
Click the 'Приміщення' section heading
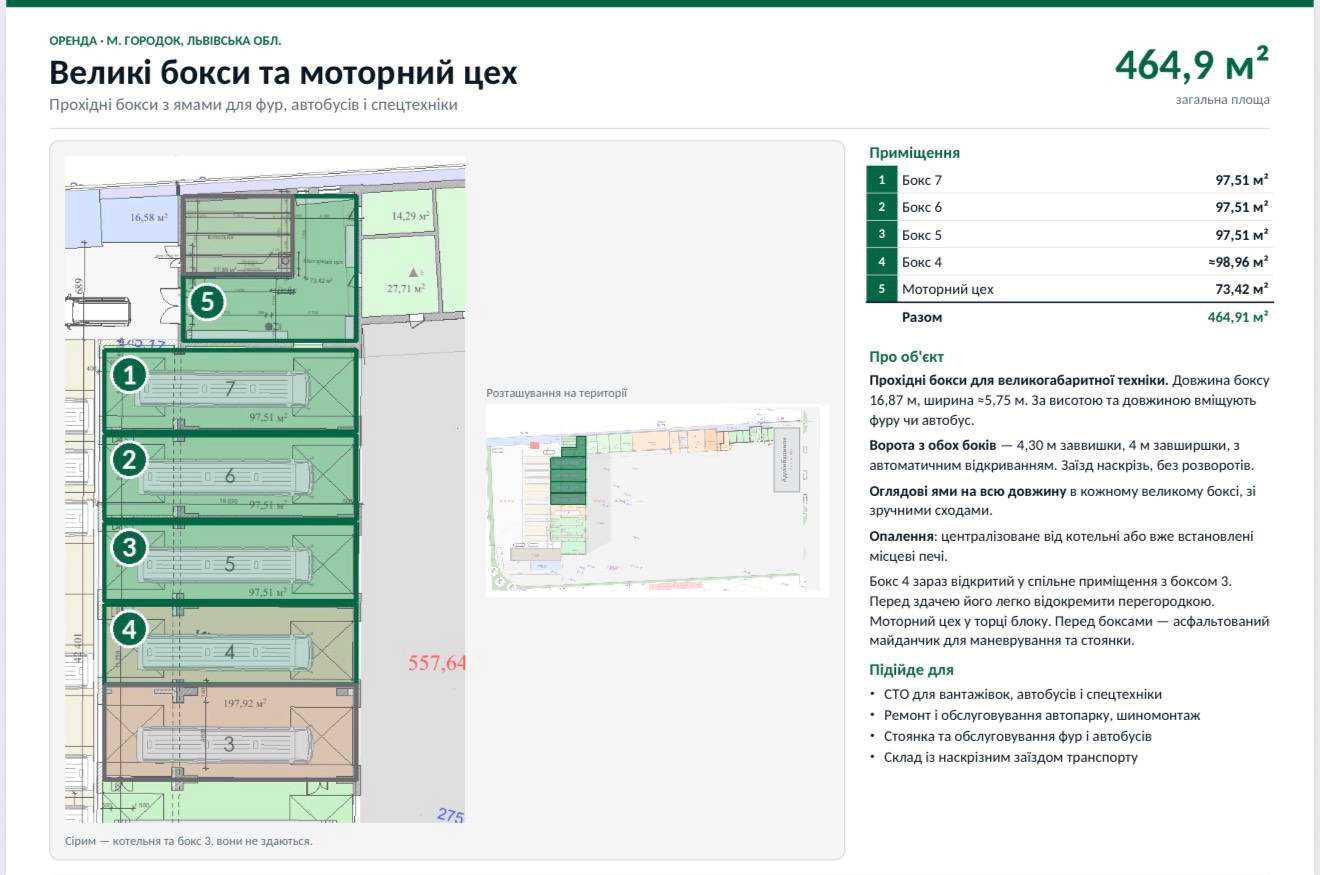pos(914,153)
